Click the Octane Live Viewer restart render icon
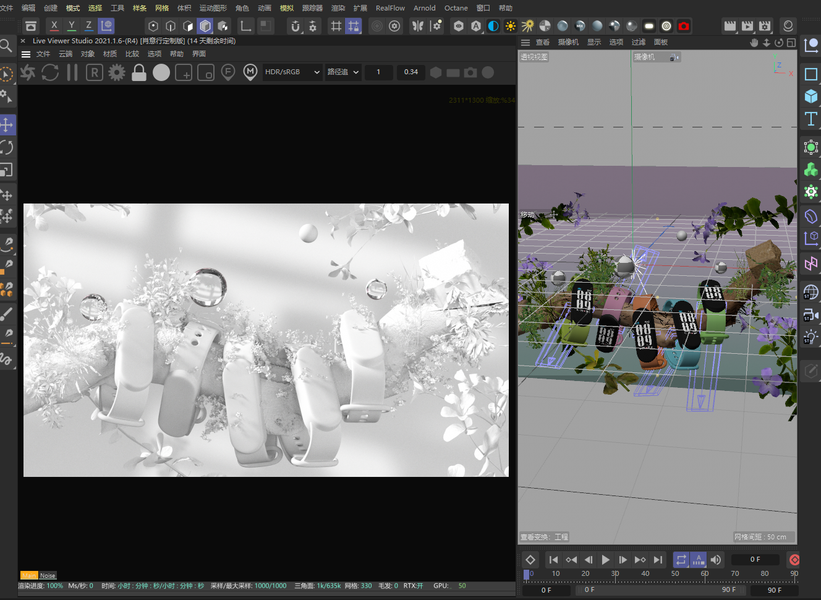 point(28,72)
